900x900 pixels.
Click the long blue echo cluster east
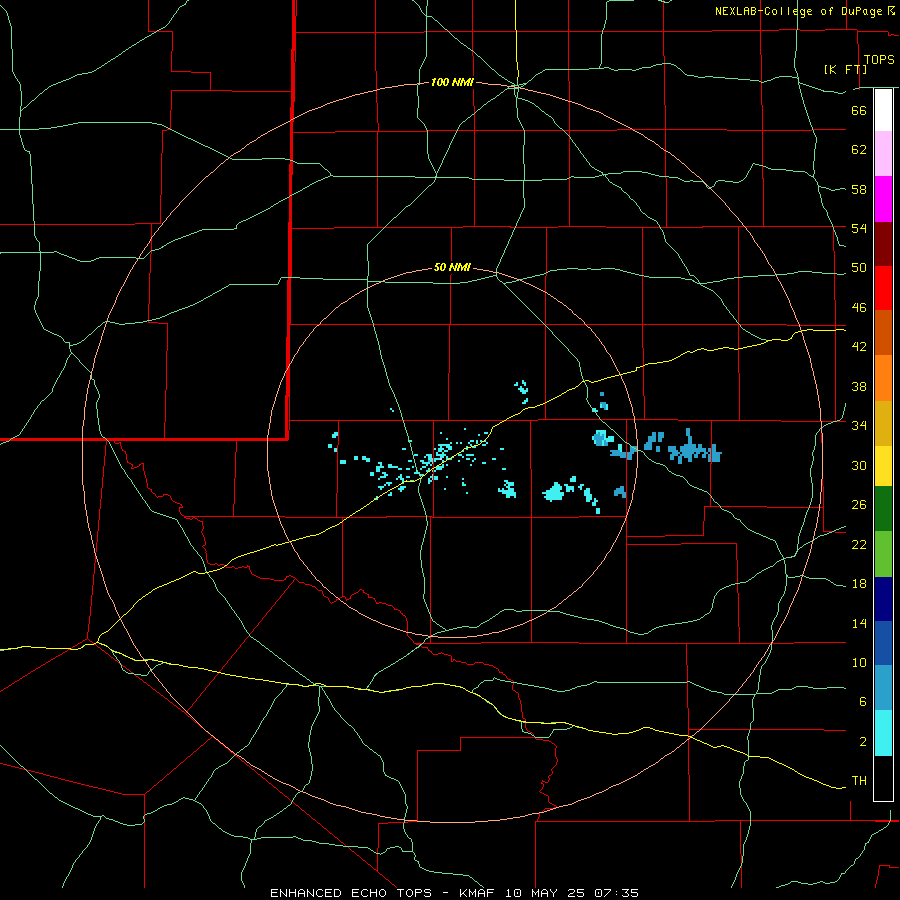pyautogui.click(x=694, y=449)
